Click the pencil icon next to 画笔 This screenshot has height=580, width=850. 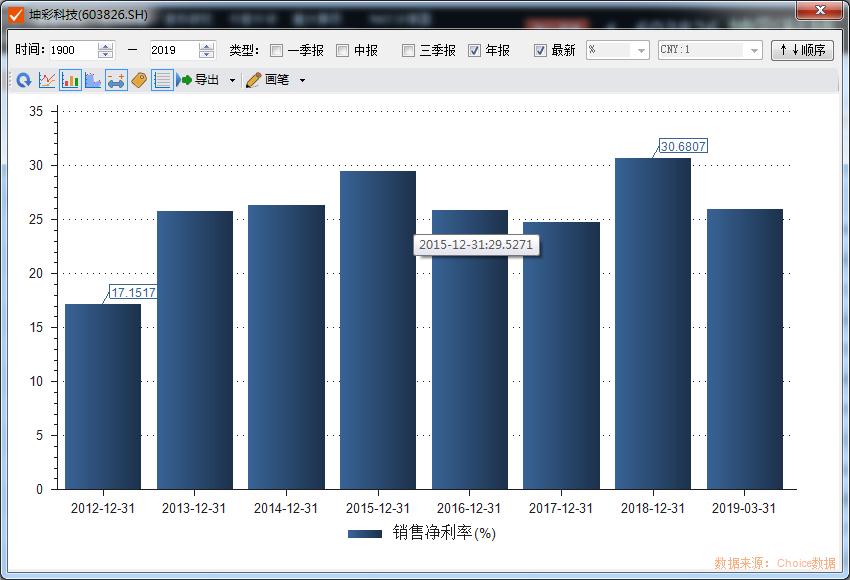(x=253, y=80)
